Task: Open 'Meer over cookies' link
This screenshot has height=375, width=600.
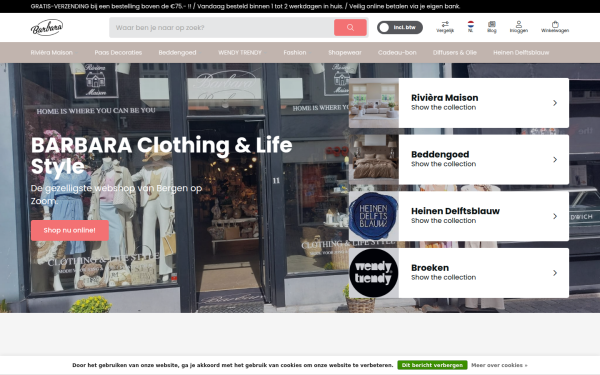Action: 499,365
